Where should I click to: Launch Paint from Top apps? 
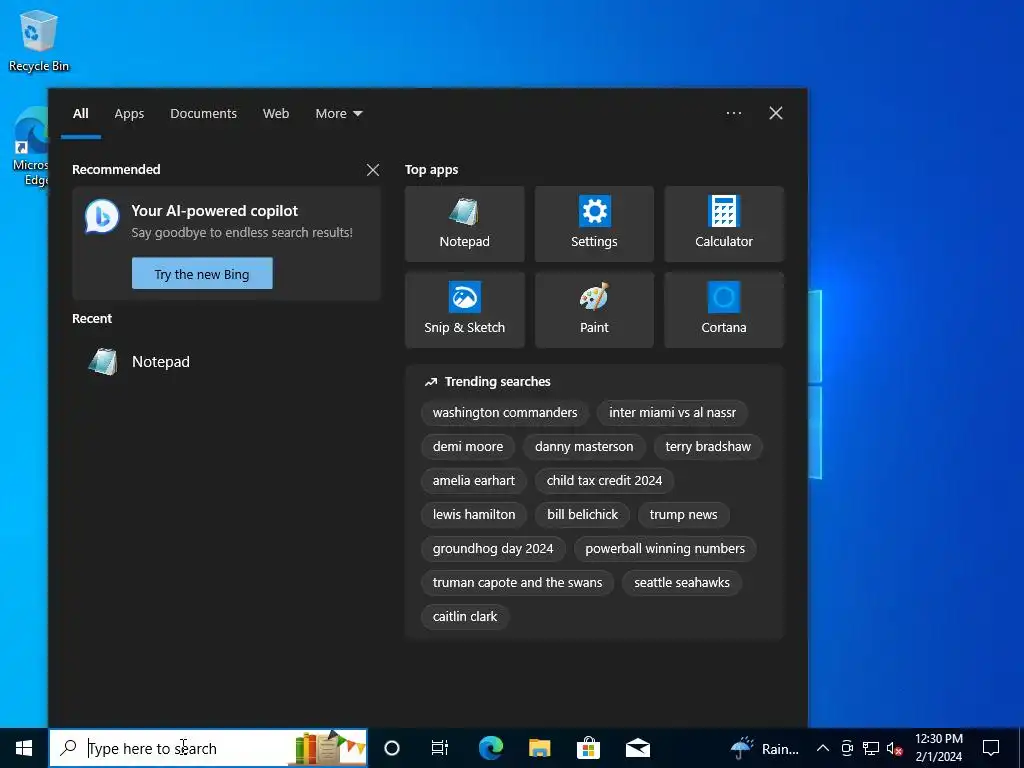pos(594,310)
